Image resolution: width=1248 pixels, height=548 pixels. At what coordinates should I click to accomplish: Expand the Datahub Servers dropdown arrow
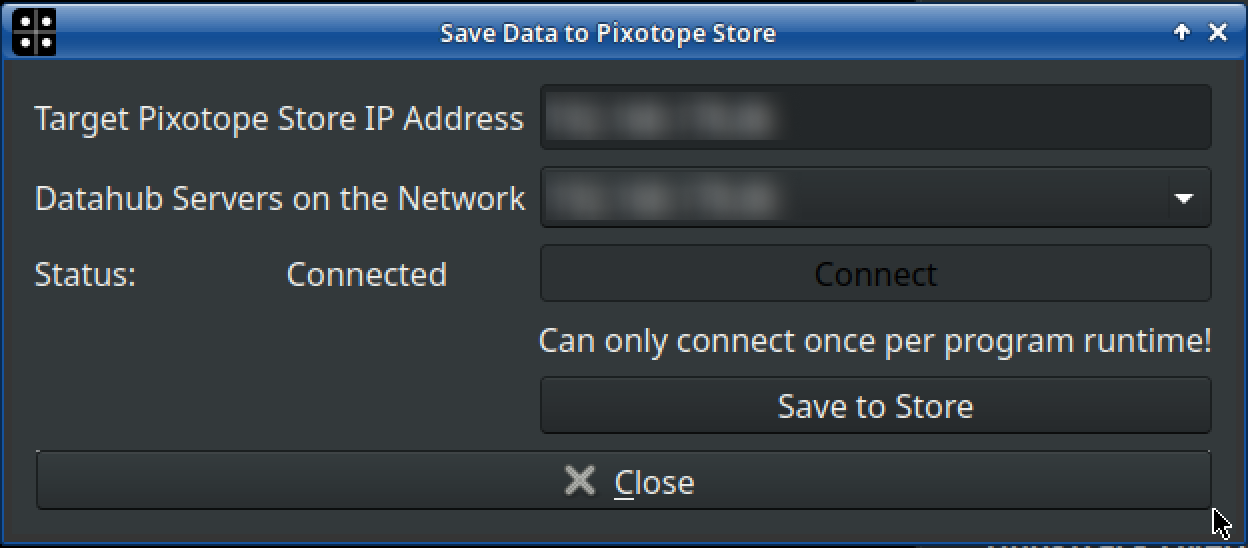(1183, 198)
